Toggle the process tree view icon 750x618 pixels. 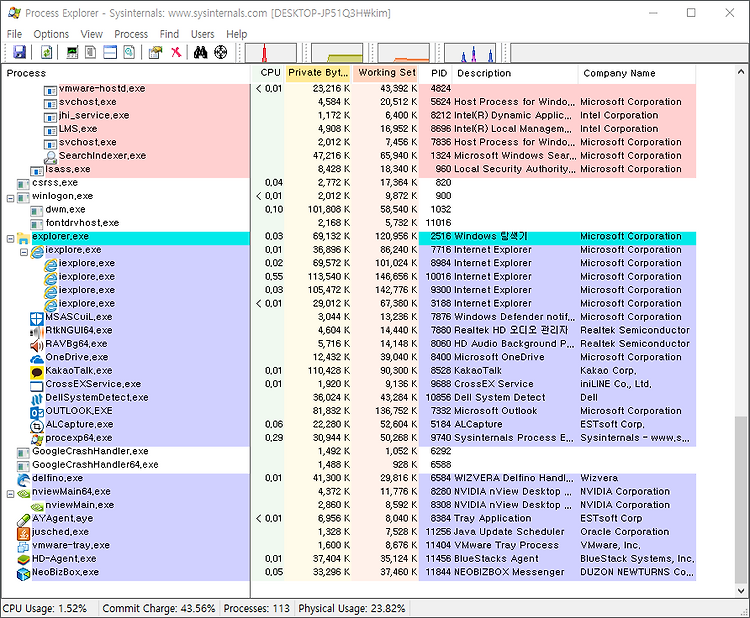pyautogui.click(x=90, y=52)
